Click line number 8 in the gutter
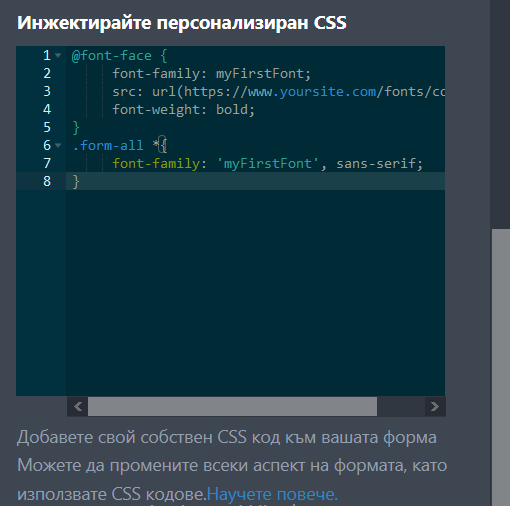 point(47,181)
